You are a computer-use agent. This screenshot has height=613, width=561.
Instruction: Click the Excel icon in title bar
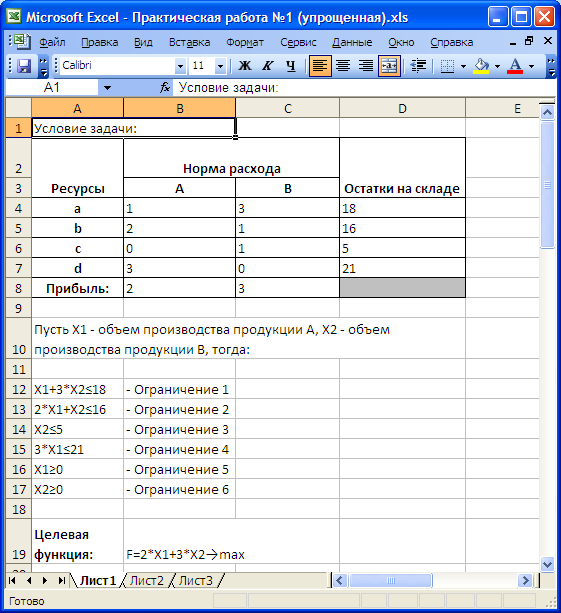pyautogui.click(x=14, y=17)
